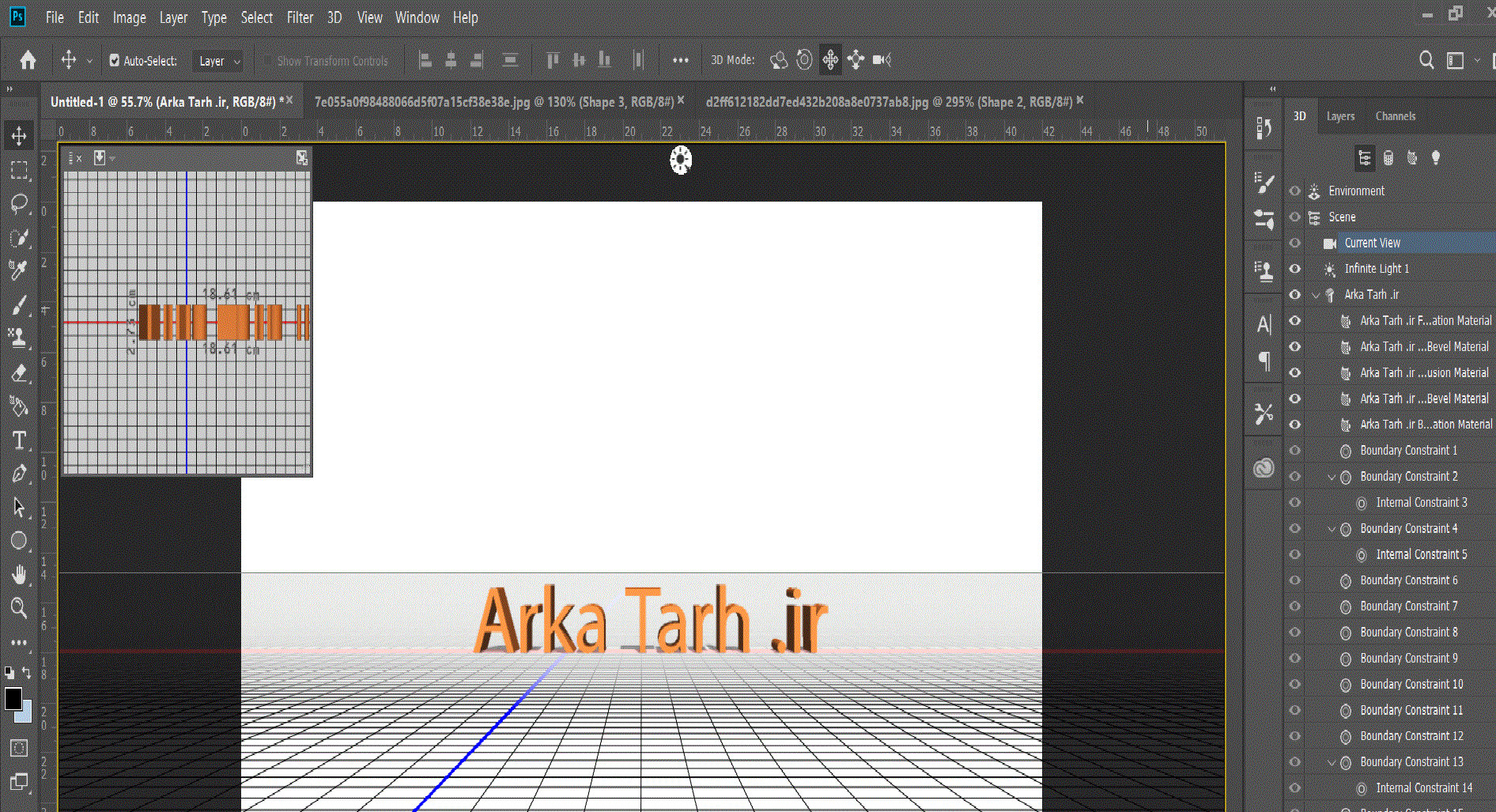Click the foreground color swatch
1496x812 pixels.
pyautogui.click(x=13, y=699)
